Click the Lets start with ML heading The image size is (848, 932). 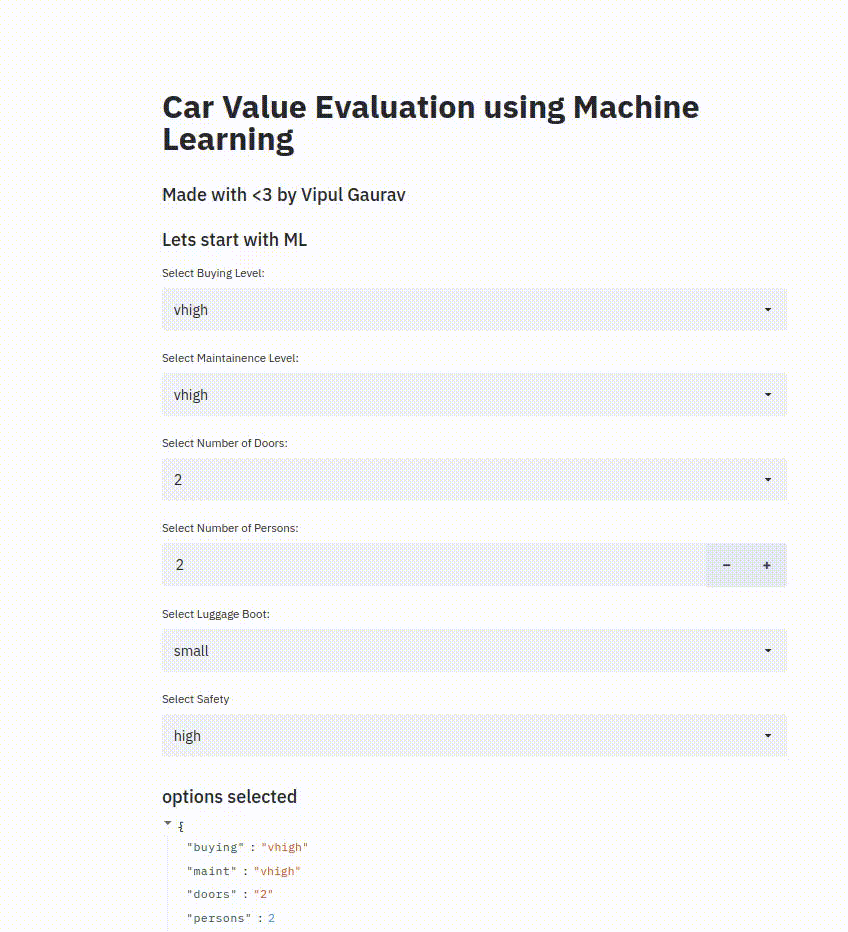pos(234,240)
